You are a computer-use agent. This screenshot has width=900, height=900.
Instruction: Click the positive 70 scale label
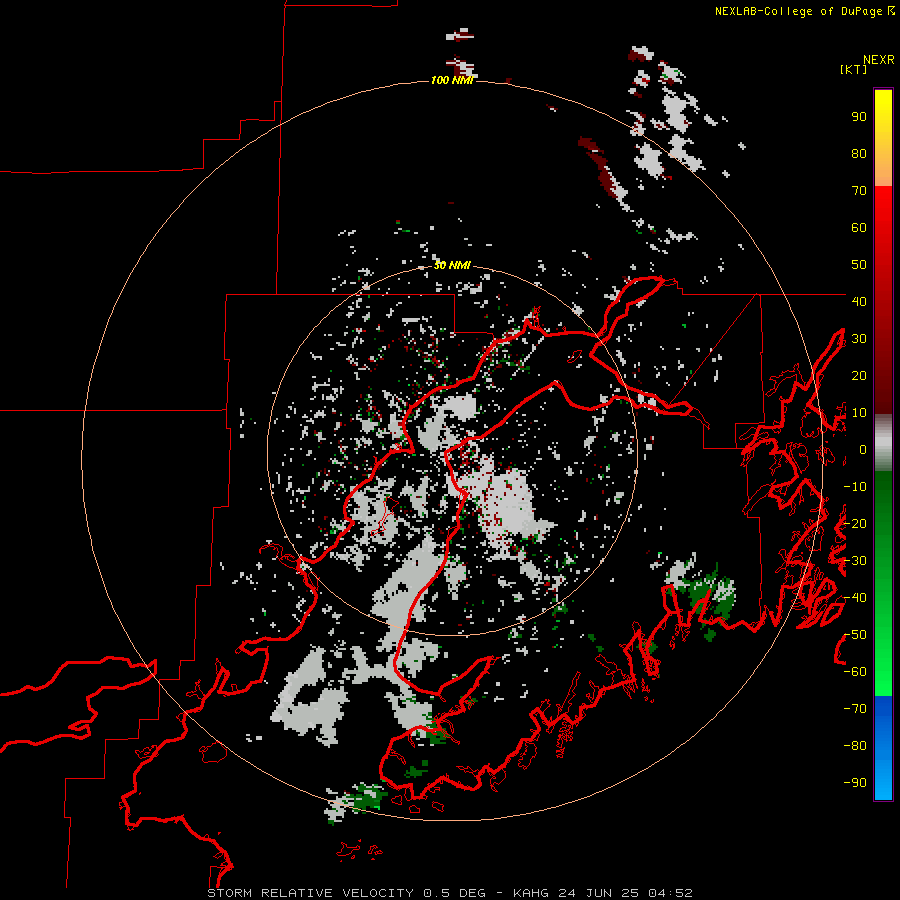coord(859,191)
